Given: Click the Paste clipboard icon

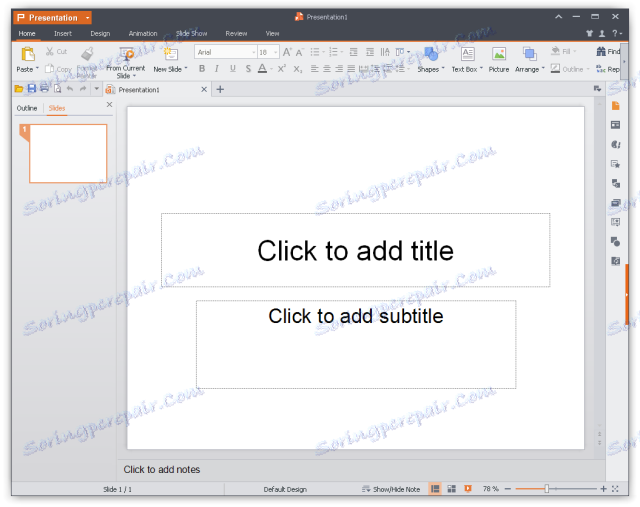Looking at the screenshot, I should [28, 54].
